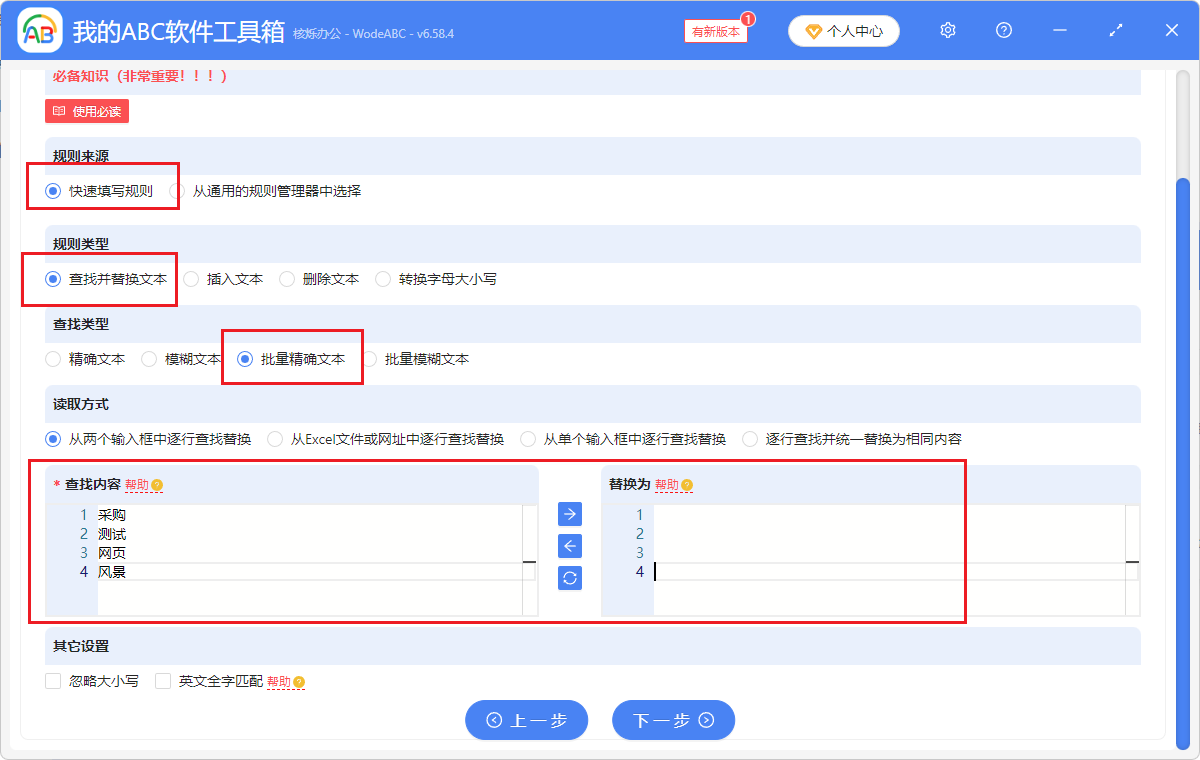Open the 个人中心 panel
The image size is (1200, 760).
click(x=843, y=30)
